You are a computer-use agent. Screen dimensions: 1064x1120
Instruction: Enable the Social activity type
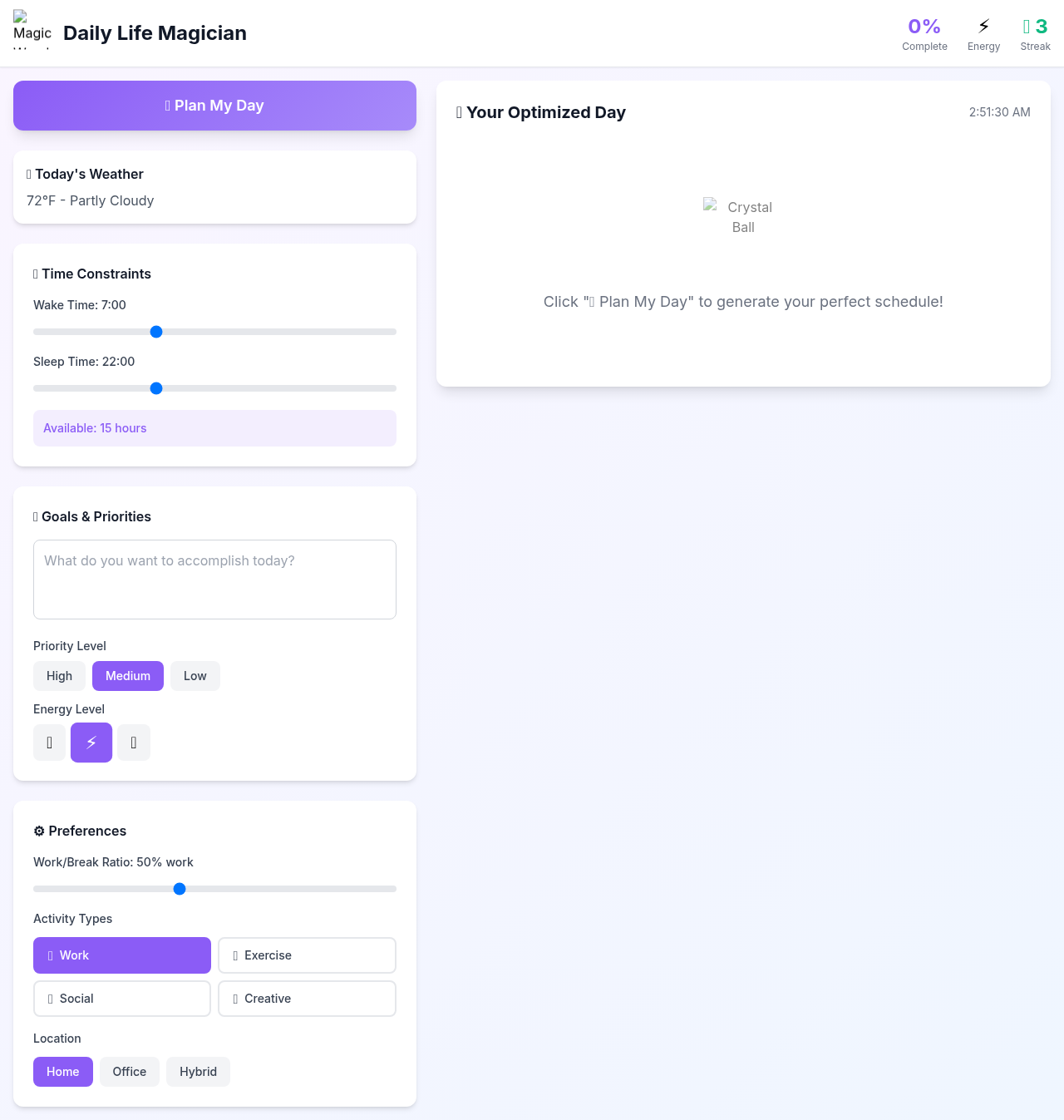tap(121, 999)
